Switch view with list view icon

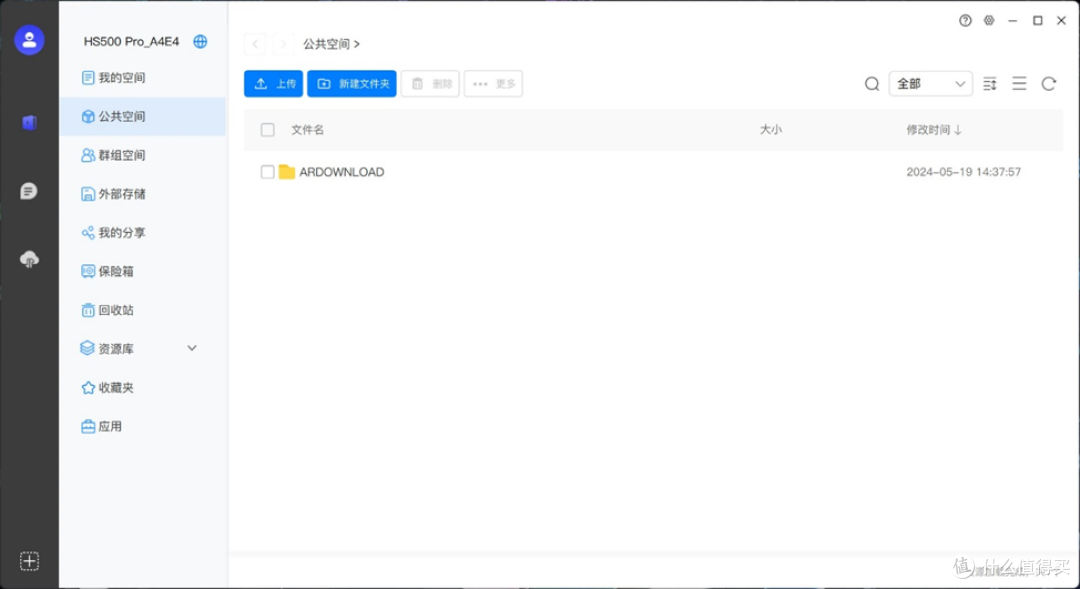click(x=1019, y=84)
